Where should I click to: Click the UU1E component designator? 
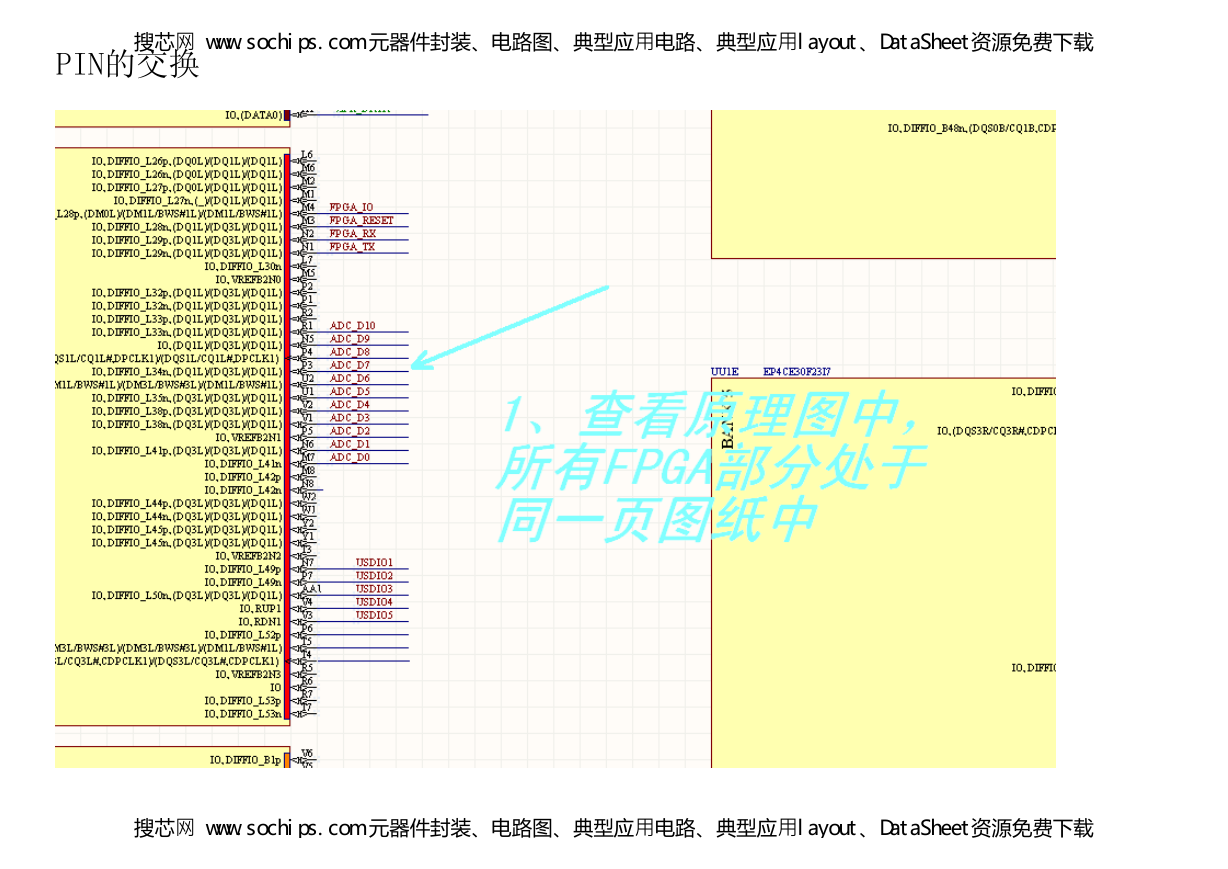723,372
